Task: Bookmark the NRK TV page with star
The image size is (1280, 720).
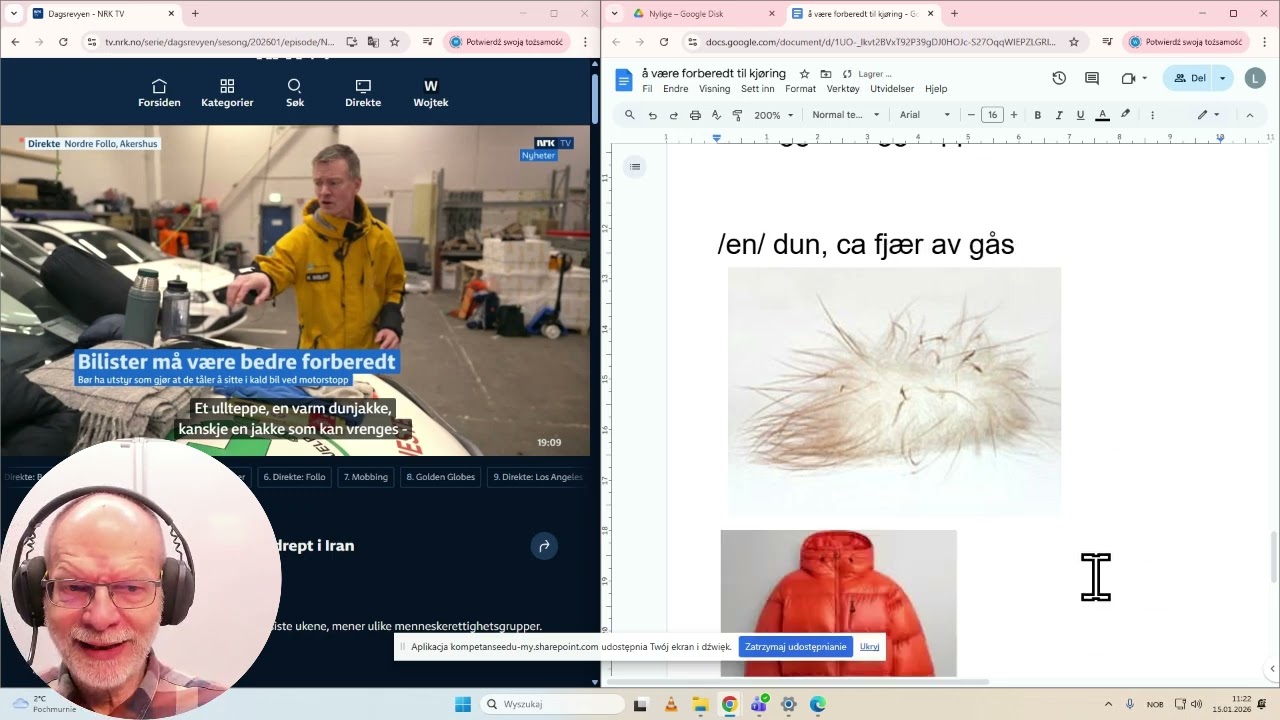Action: pos(395,42)
